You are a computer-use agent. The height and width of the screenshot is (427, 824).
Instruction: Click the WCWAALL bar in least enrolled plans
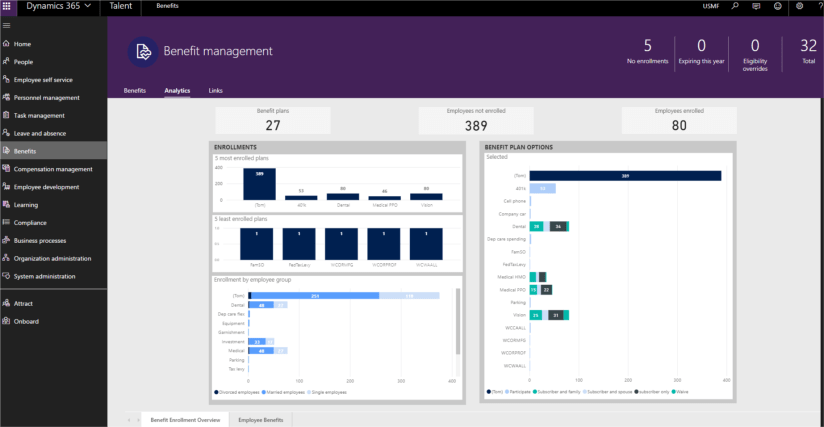click(426, 244)
